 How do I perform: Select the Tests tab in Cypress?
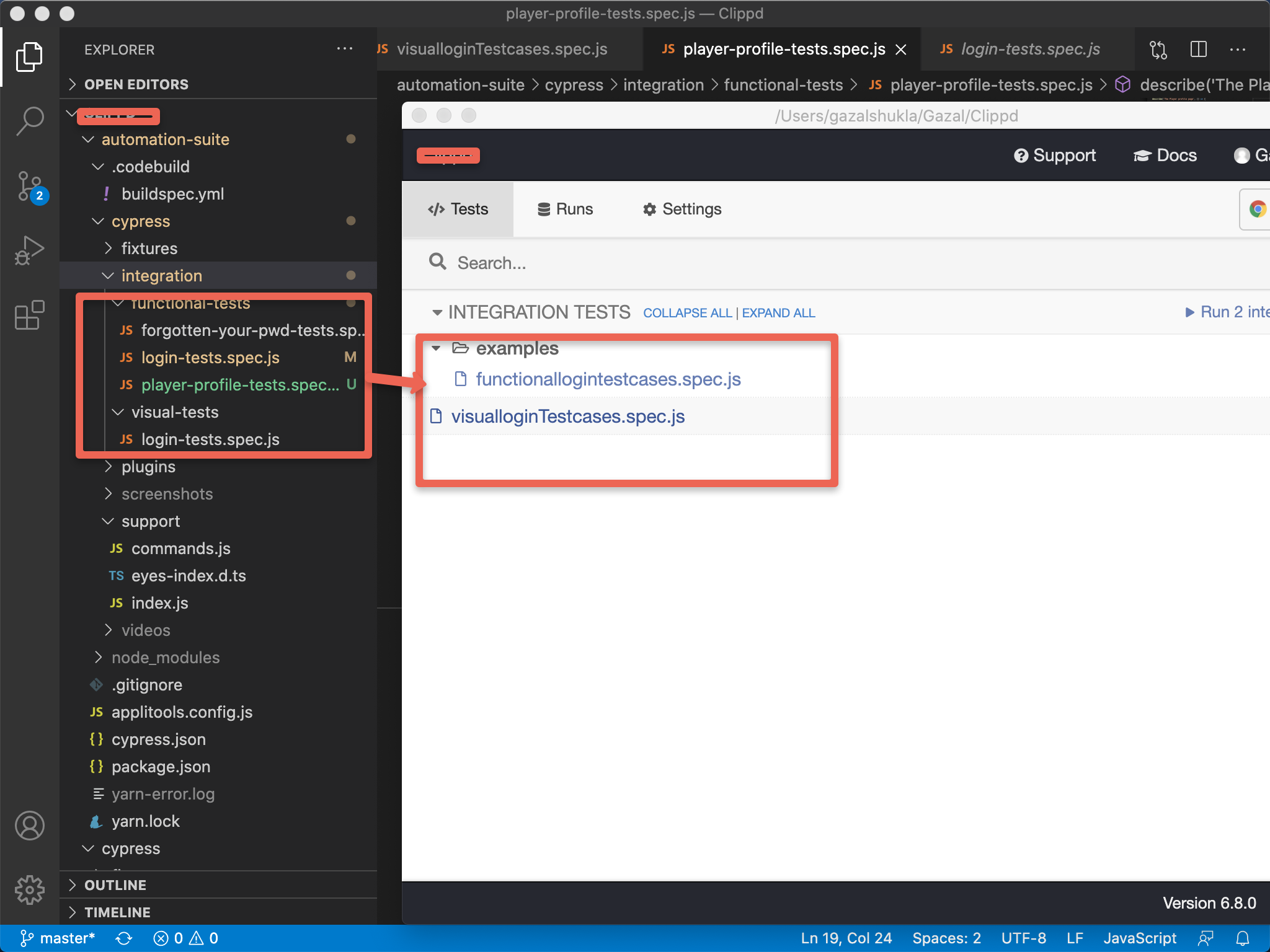pos(458,209)
